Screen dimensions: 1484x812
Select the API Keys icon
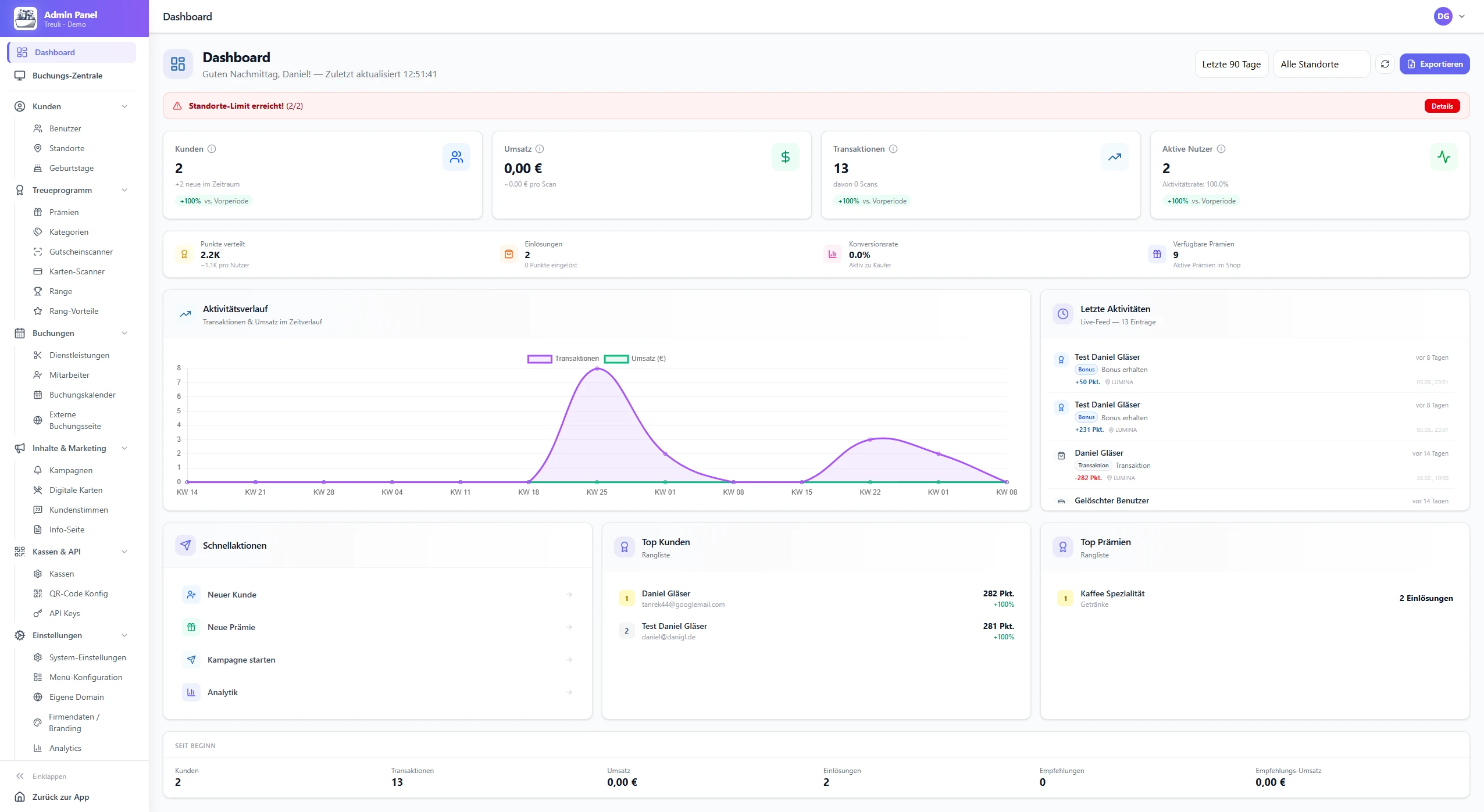[38, 613]
